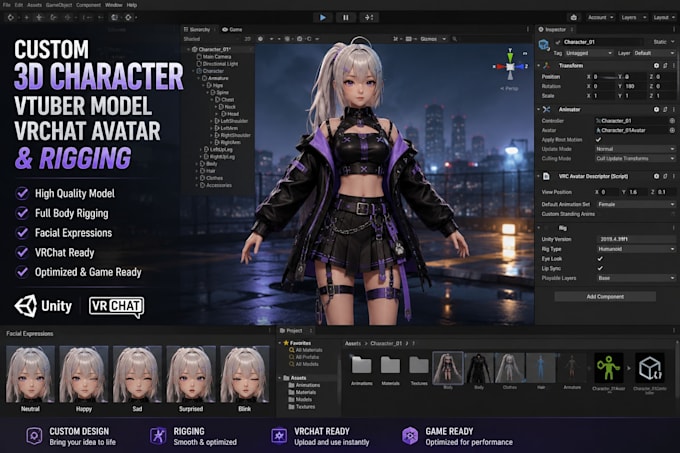Click the cloud services icon beside Account
The width and height of the screenshot is (680, 453).
574,17
